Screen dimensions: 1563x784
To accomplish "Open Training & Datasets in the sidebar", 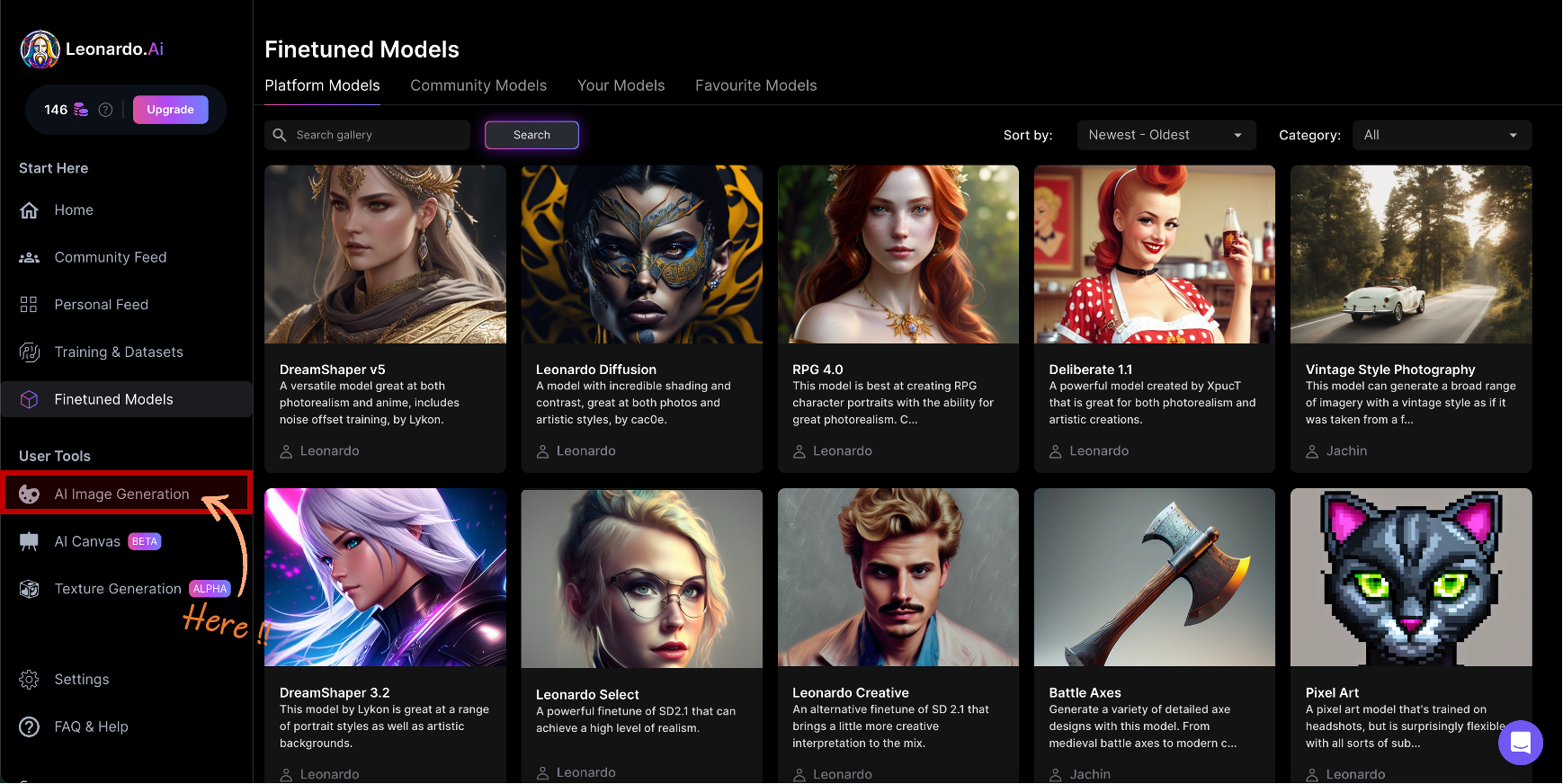I will 126,352.
